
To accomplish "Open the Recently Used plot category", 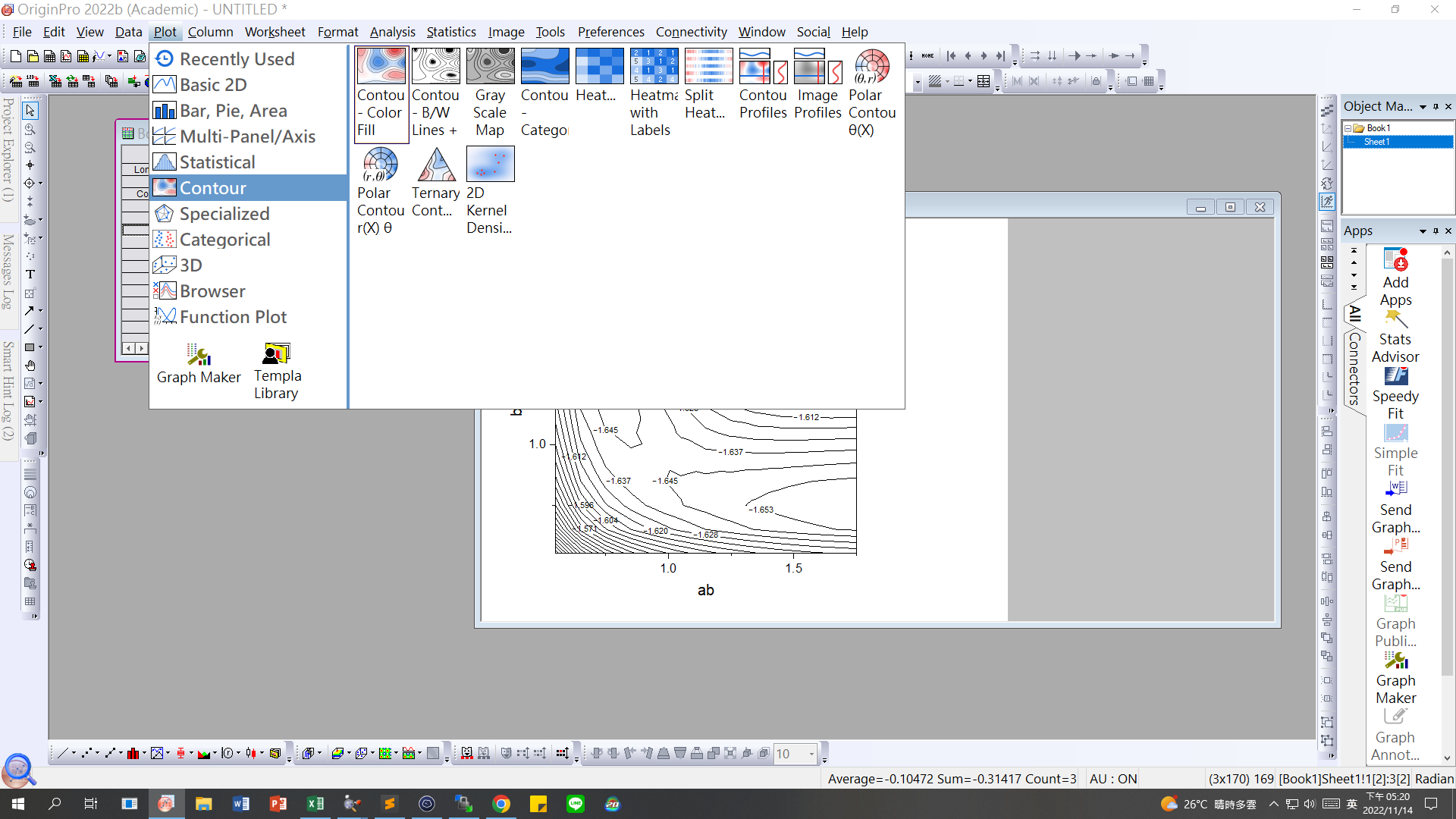I will pos(249,59).
